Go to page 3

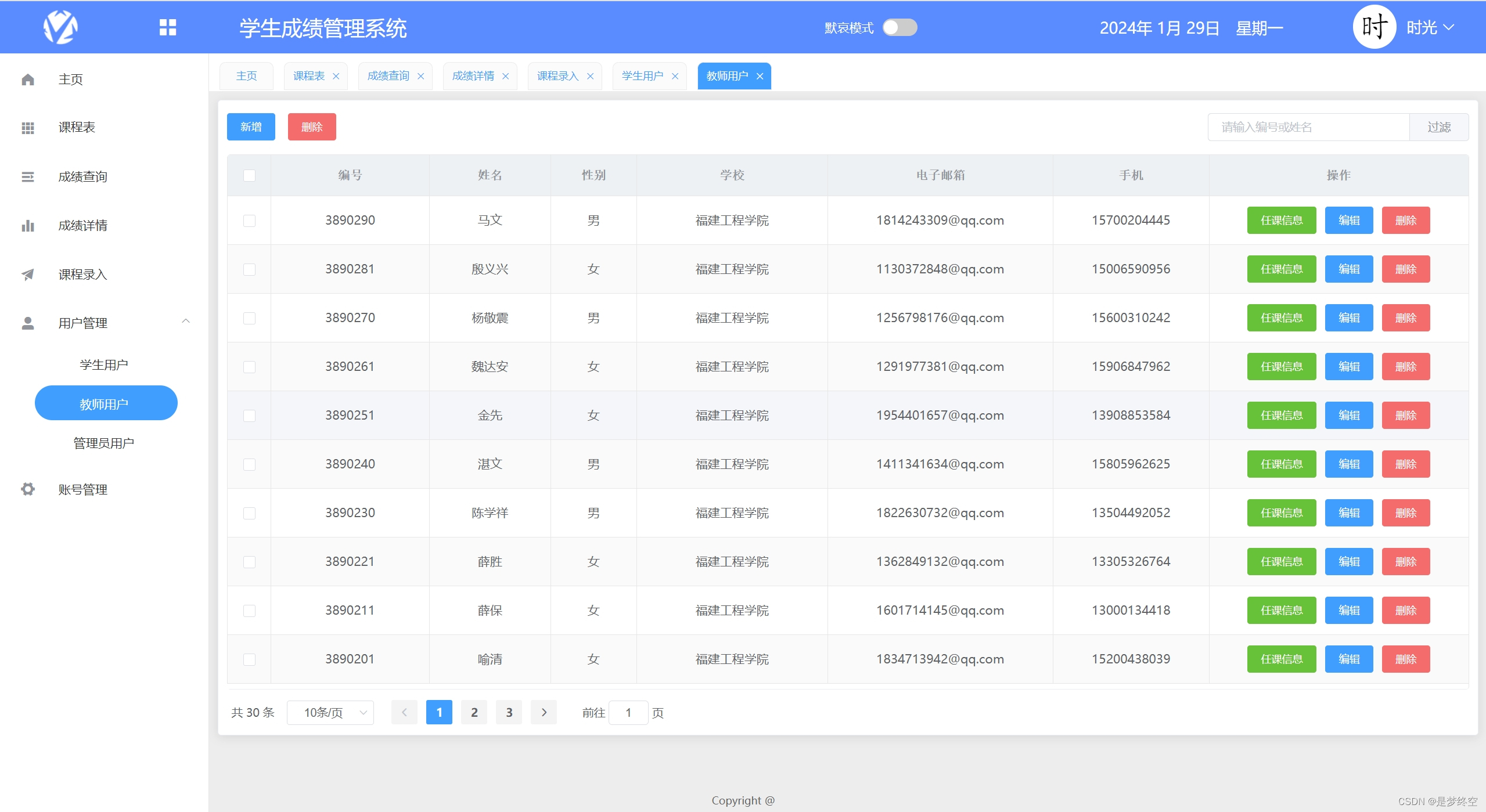point(509,712)
